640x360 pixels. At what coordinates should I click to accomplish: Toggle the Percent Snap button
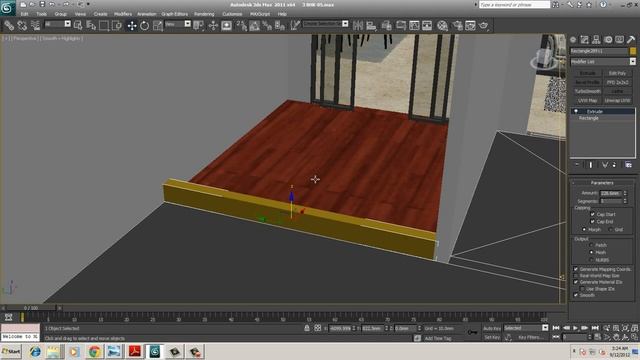click(x=267, y=26)
